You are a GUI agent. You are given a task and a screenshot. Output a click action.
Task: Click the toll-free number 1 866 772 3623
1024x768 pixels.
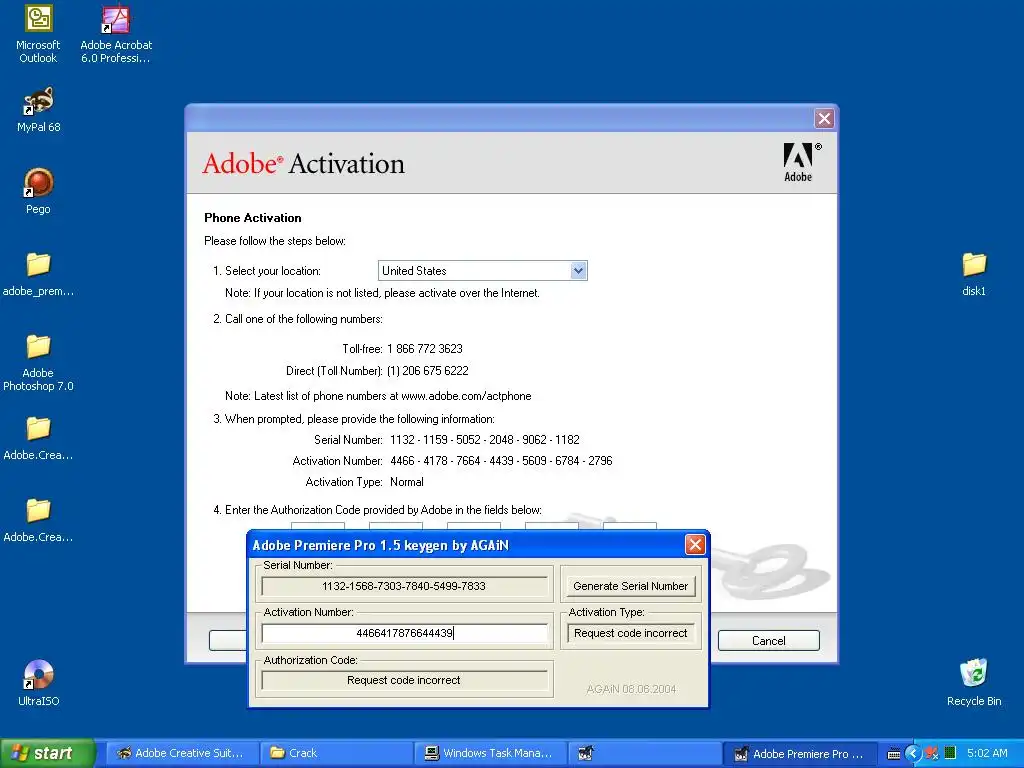tap(424, 349)
